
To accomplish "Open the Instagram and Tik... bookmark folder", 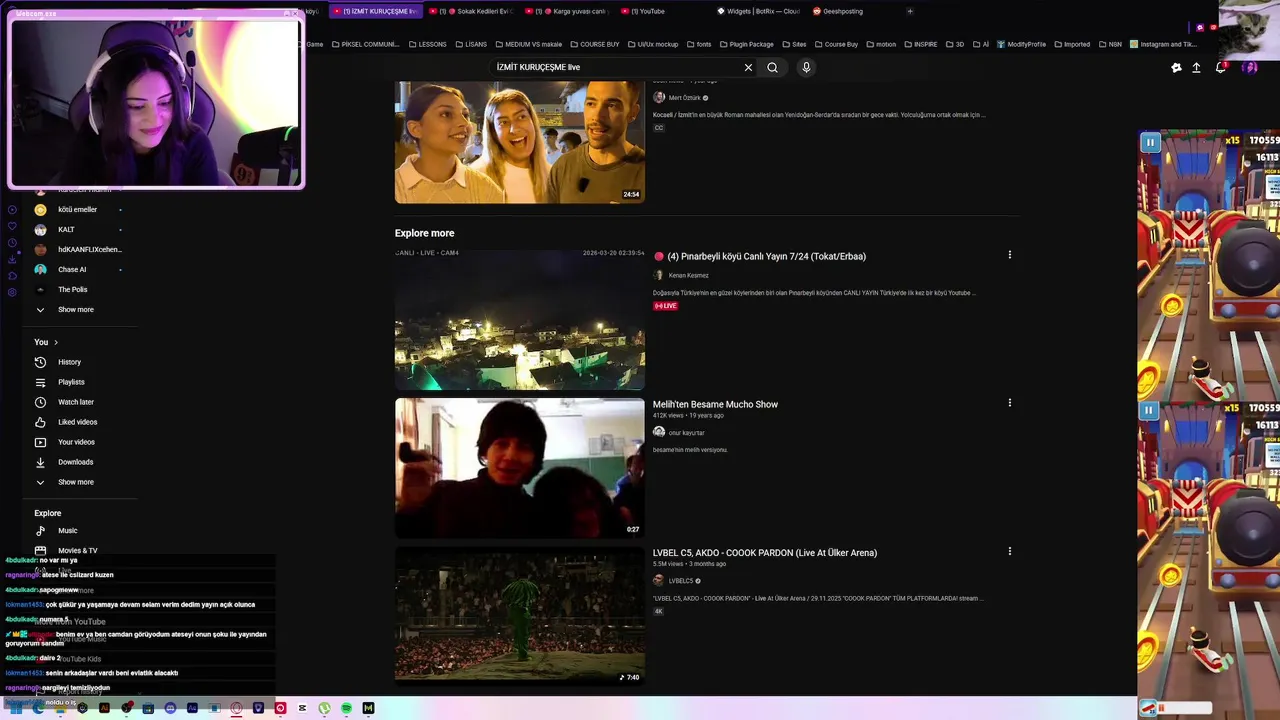I will 1163,44.
